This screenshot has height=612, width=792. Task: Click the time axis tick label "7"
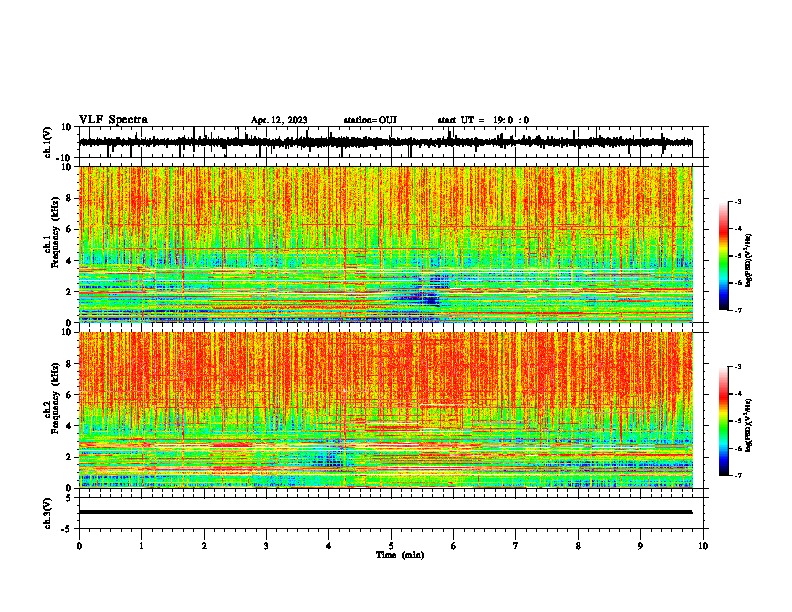[x=516, y=546]
